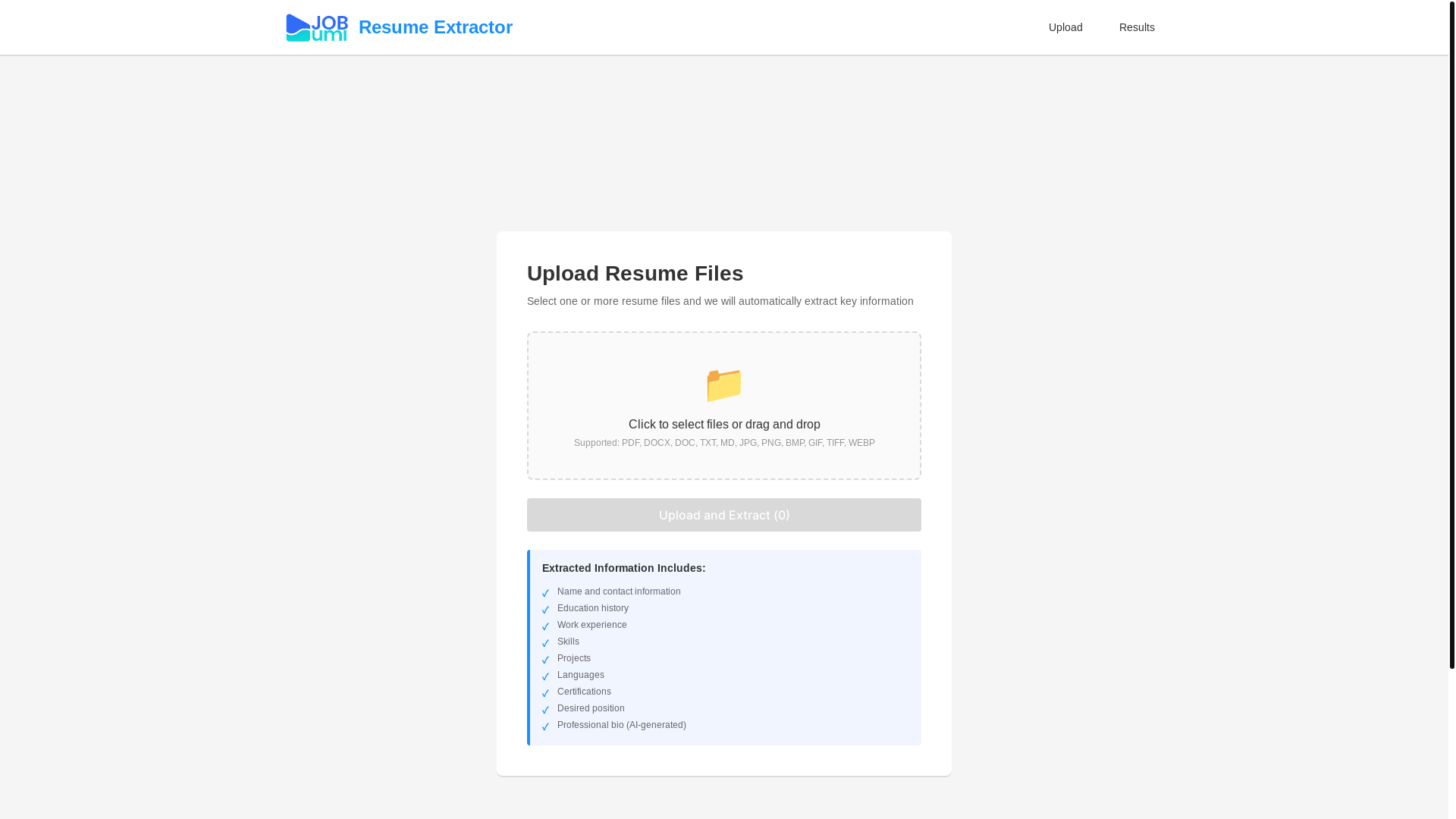Click the Resume Extractor title link
Screen dimensions: 1456x819
click(435, 27)
